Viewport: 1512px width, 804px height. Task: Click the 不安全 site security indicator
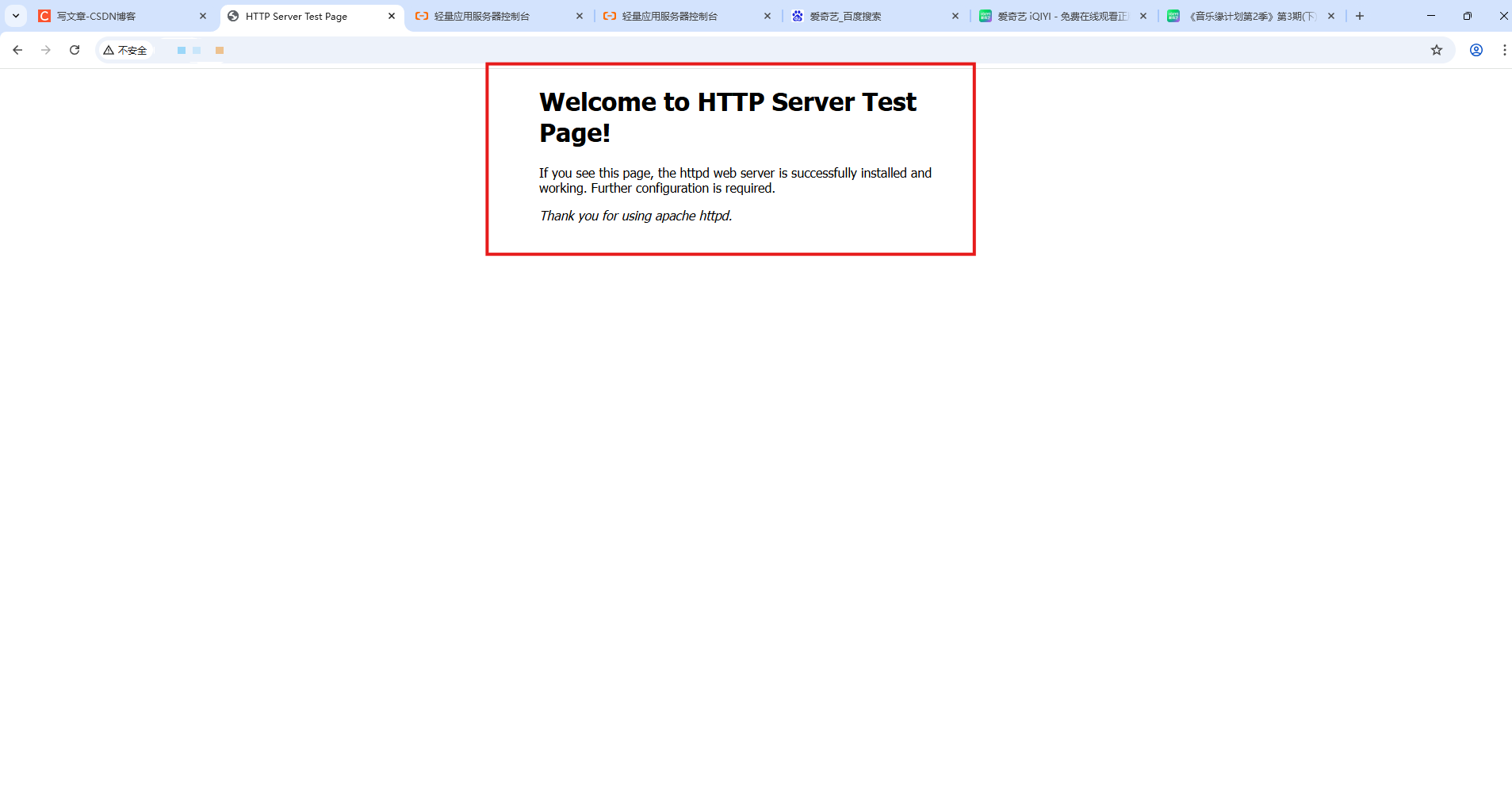pos(125,50)
